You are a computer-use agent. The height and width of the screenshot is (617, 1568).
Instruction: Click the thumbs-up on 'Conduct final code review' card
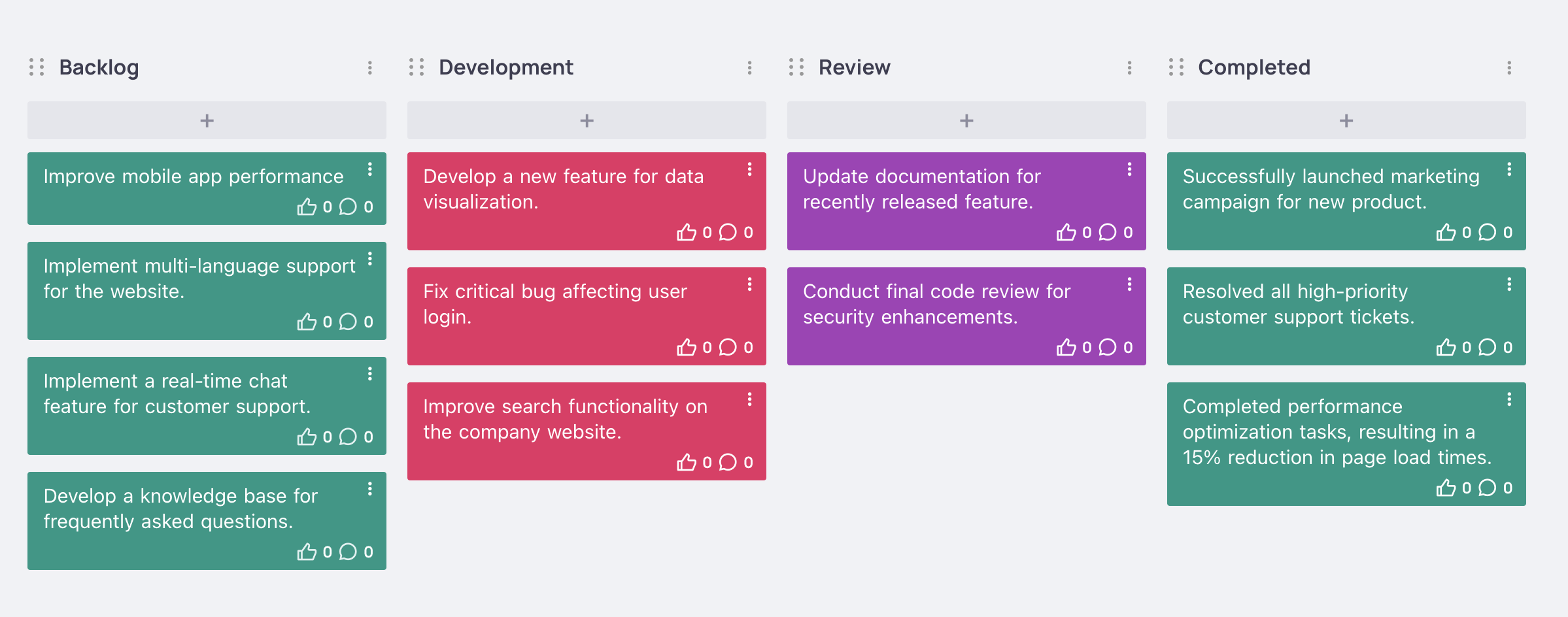[1067, 347]
